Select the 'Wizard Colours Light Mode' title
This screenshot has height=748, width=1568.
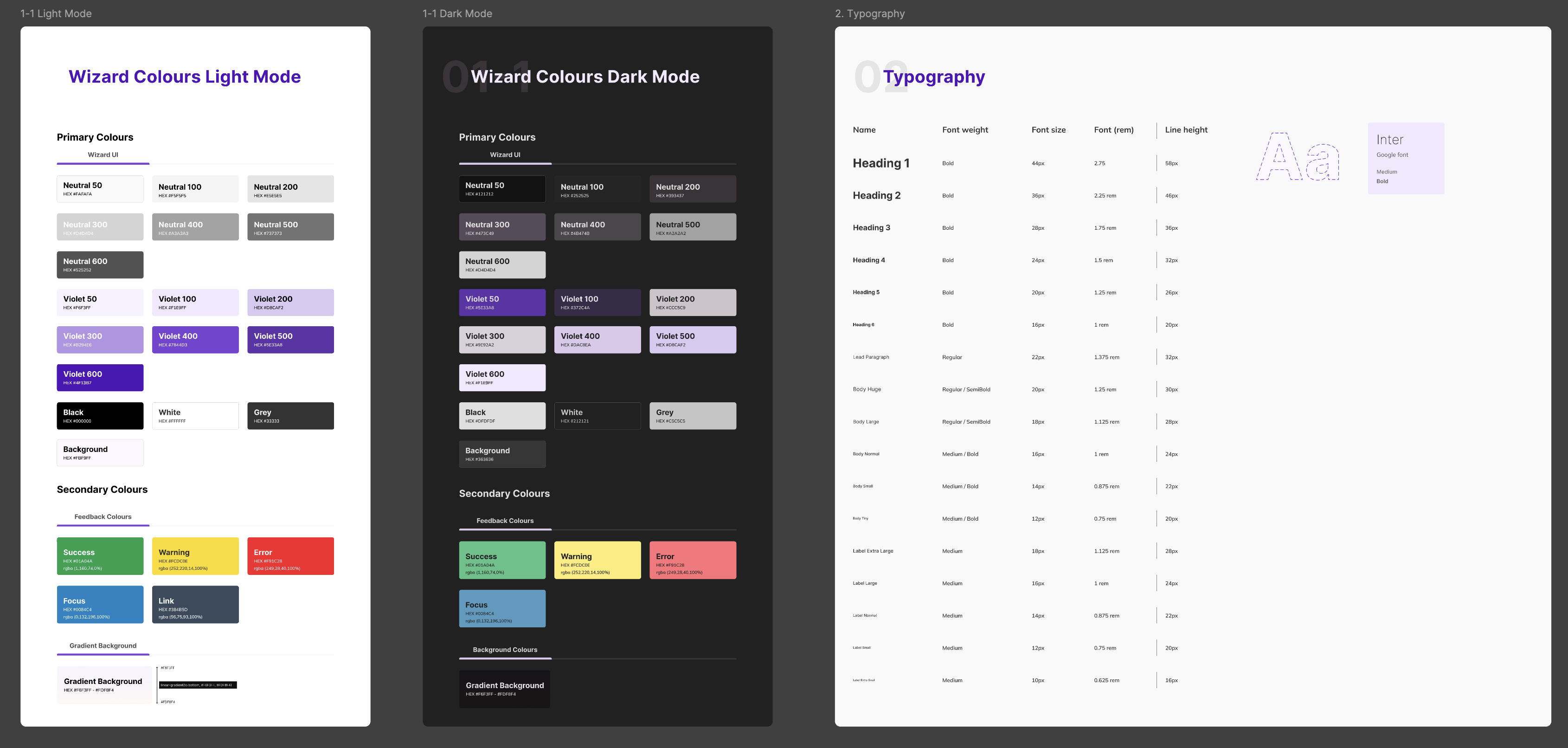tap(185, 77)
